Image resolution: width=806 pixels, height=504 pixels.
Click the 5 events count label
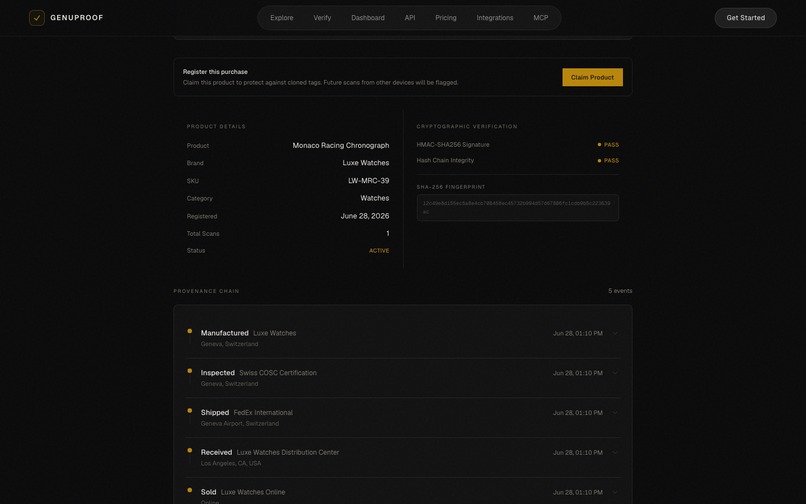point(620,291)
